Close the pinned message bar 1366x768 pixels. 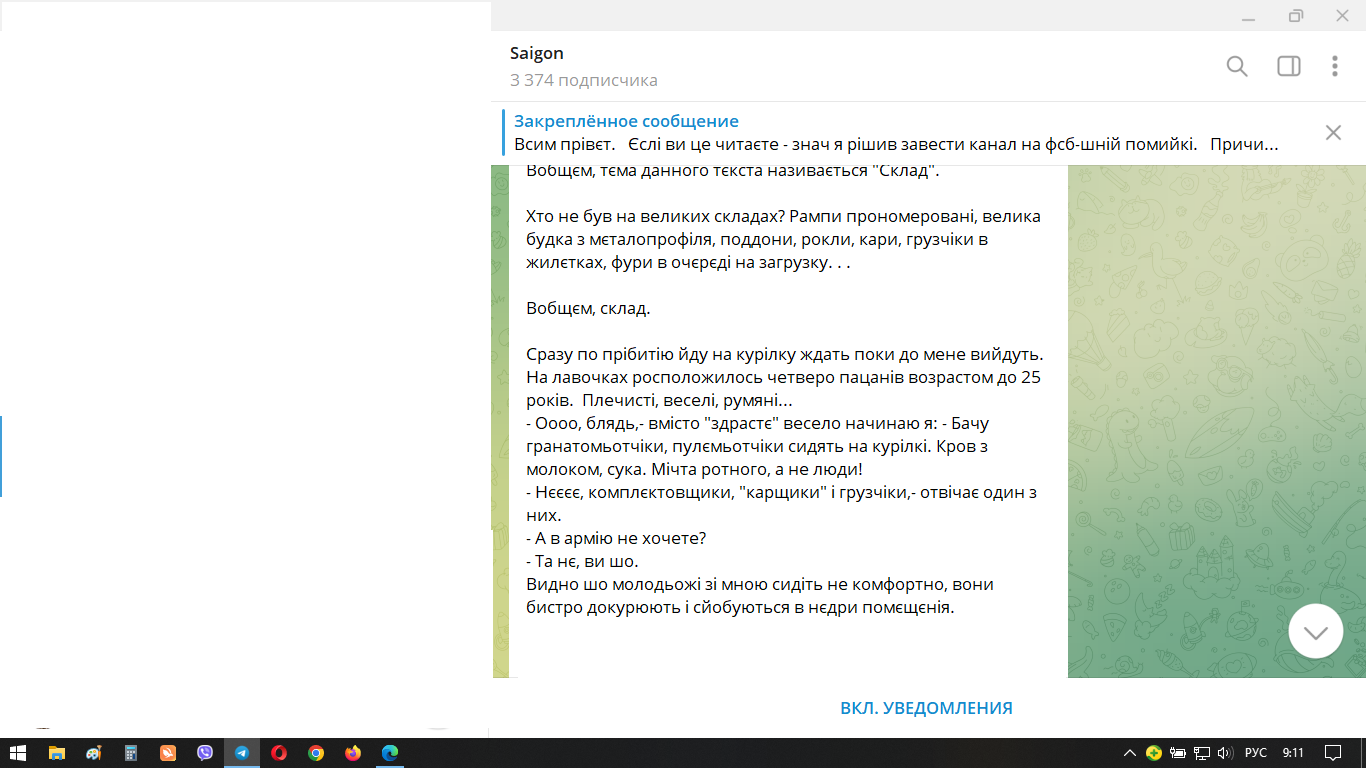coord(1333,132)
